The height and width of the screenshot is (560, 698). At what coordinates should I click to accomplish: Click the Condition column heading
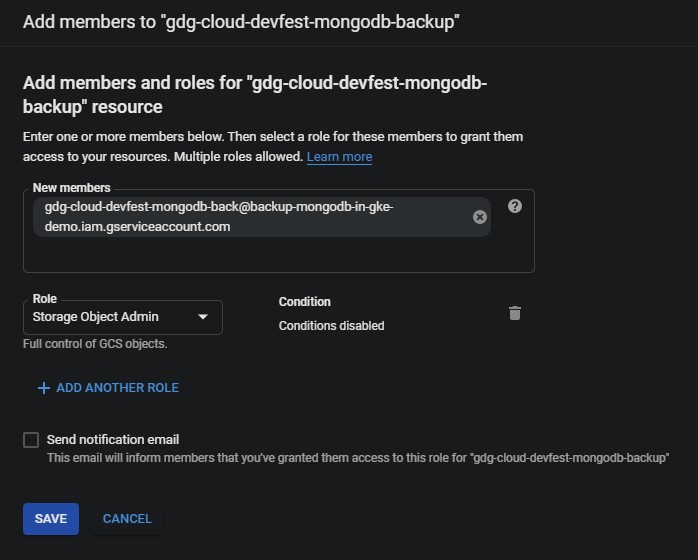304,302
